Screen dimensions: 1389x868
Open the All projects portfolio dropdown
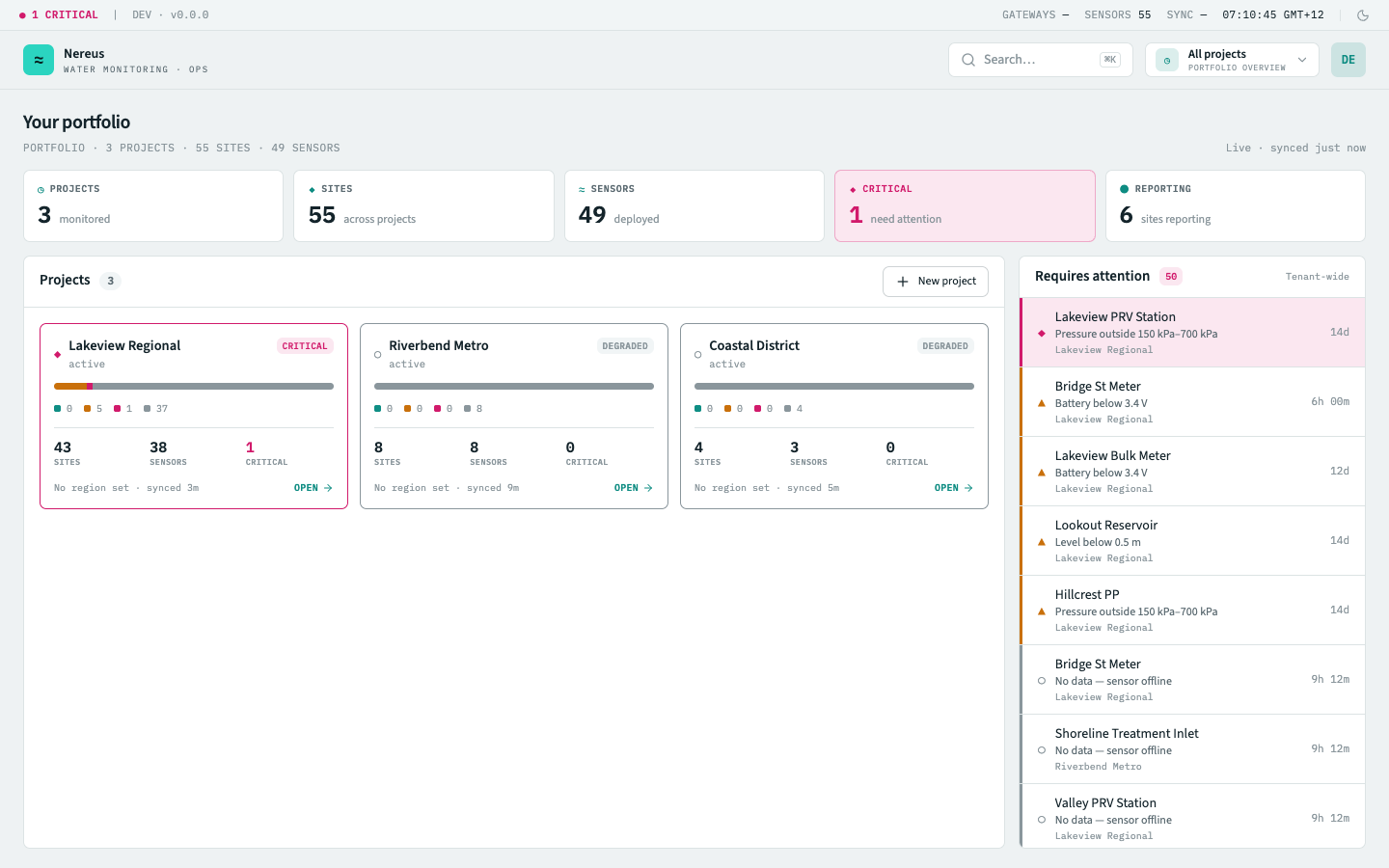pos(1232,60)
